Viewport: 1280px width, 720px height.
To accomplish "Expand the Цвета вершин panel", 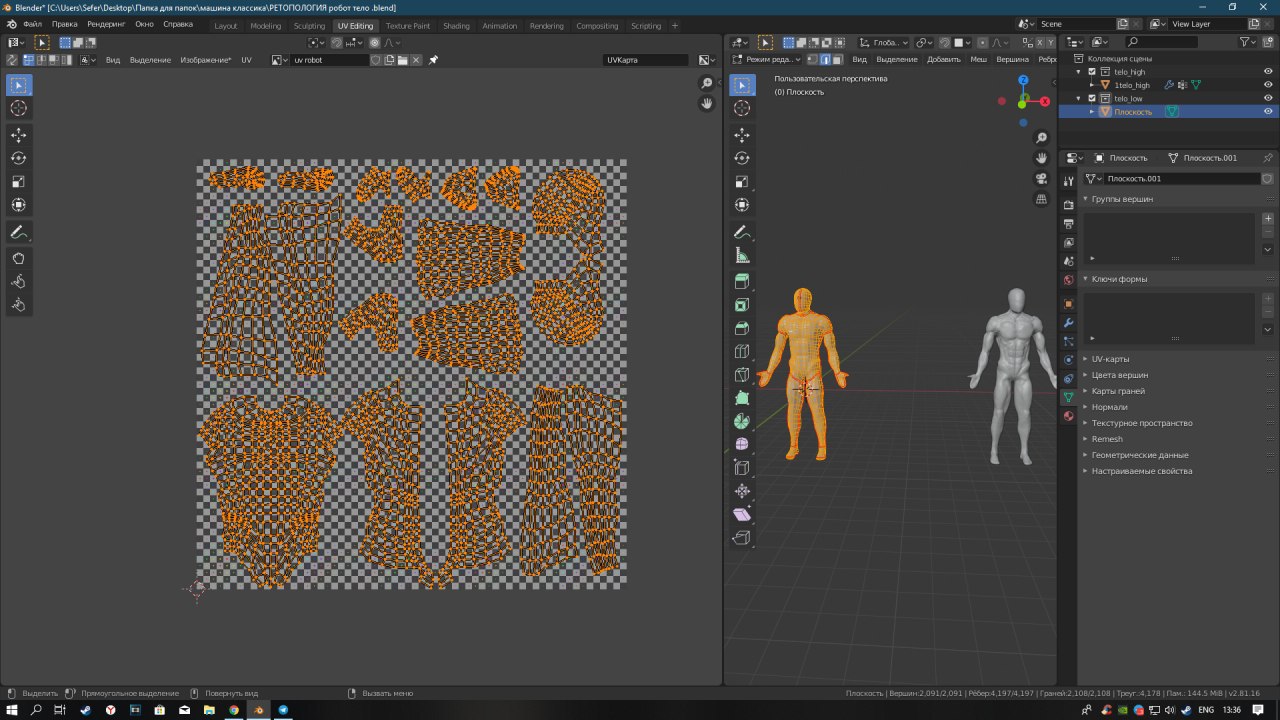I will (1178, 375).
